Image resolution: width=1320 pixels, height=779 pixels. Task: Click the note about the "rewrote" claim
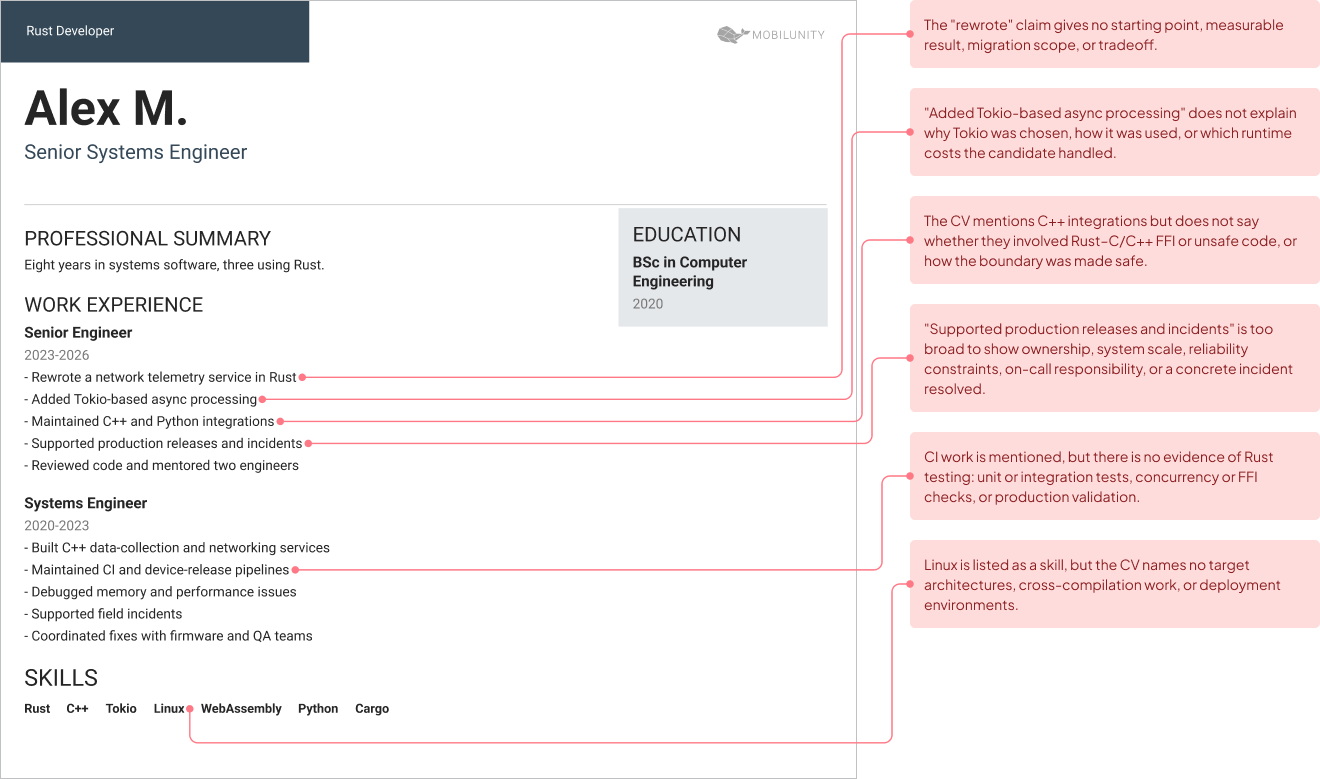[x=1115, y=35]
